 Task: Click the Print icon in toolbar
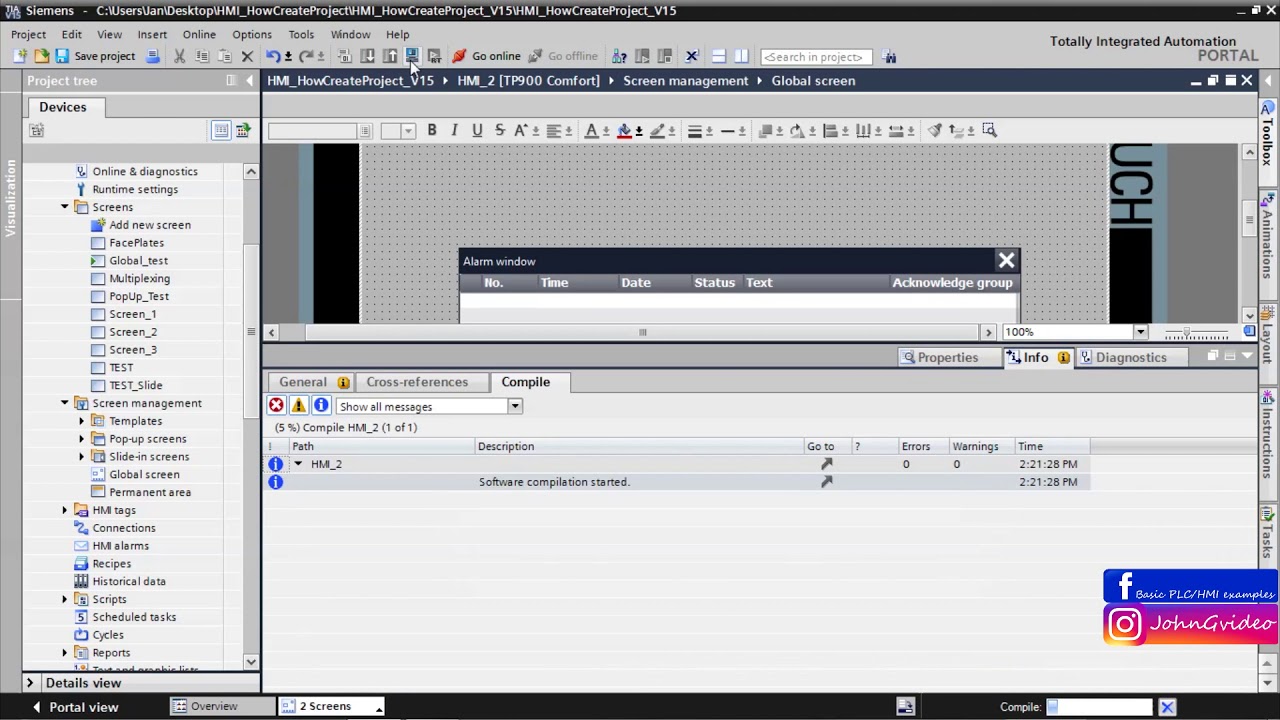pyautogui.click(x=153, y=57)
